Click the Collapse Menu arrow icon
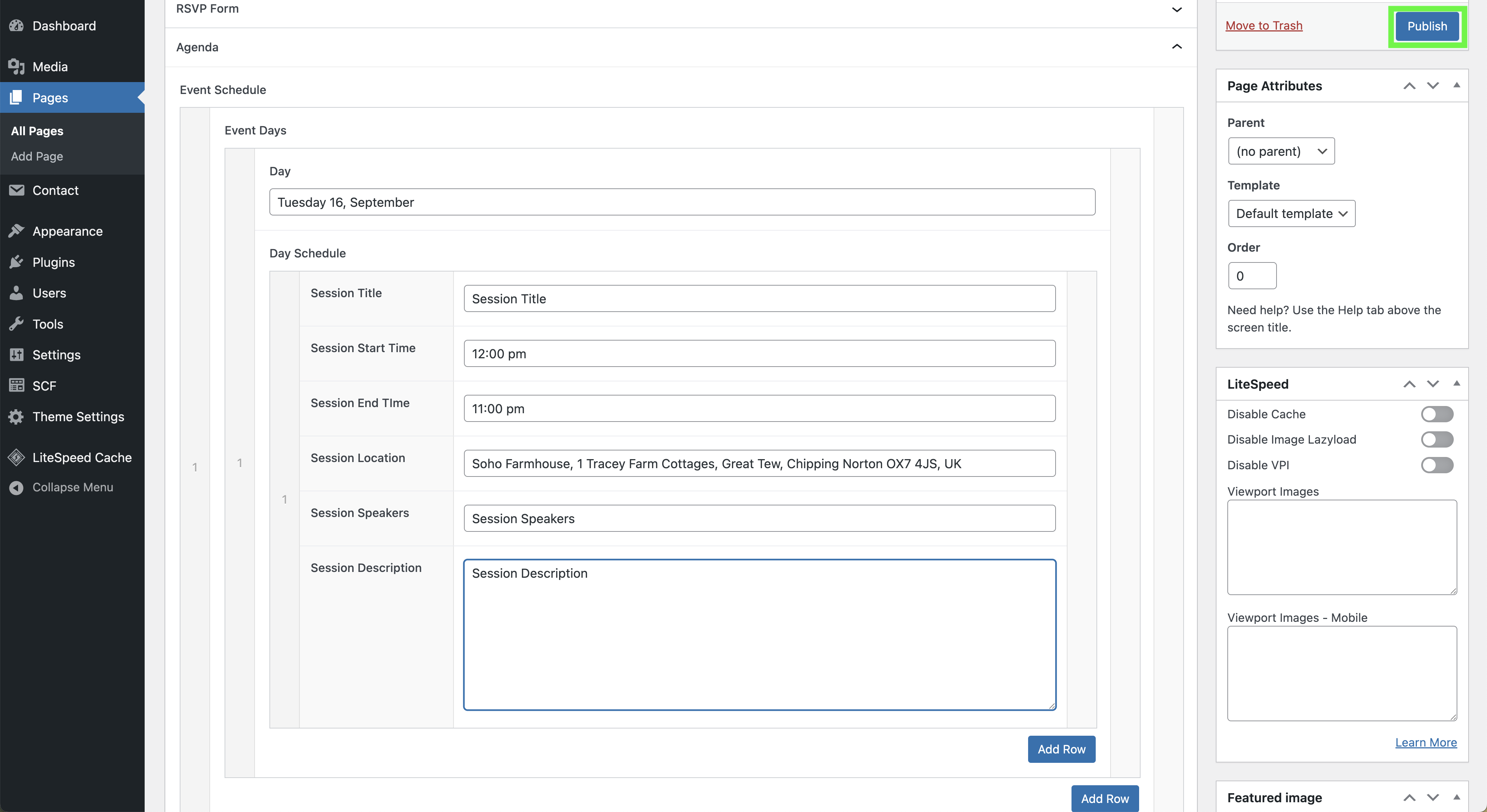Image resolution: width=1487 pixels, height=812 pixels. point(16,487)
